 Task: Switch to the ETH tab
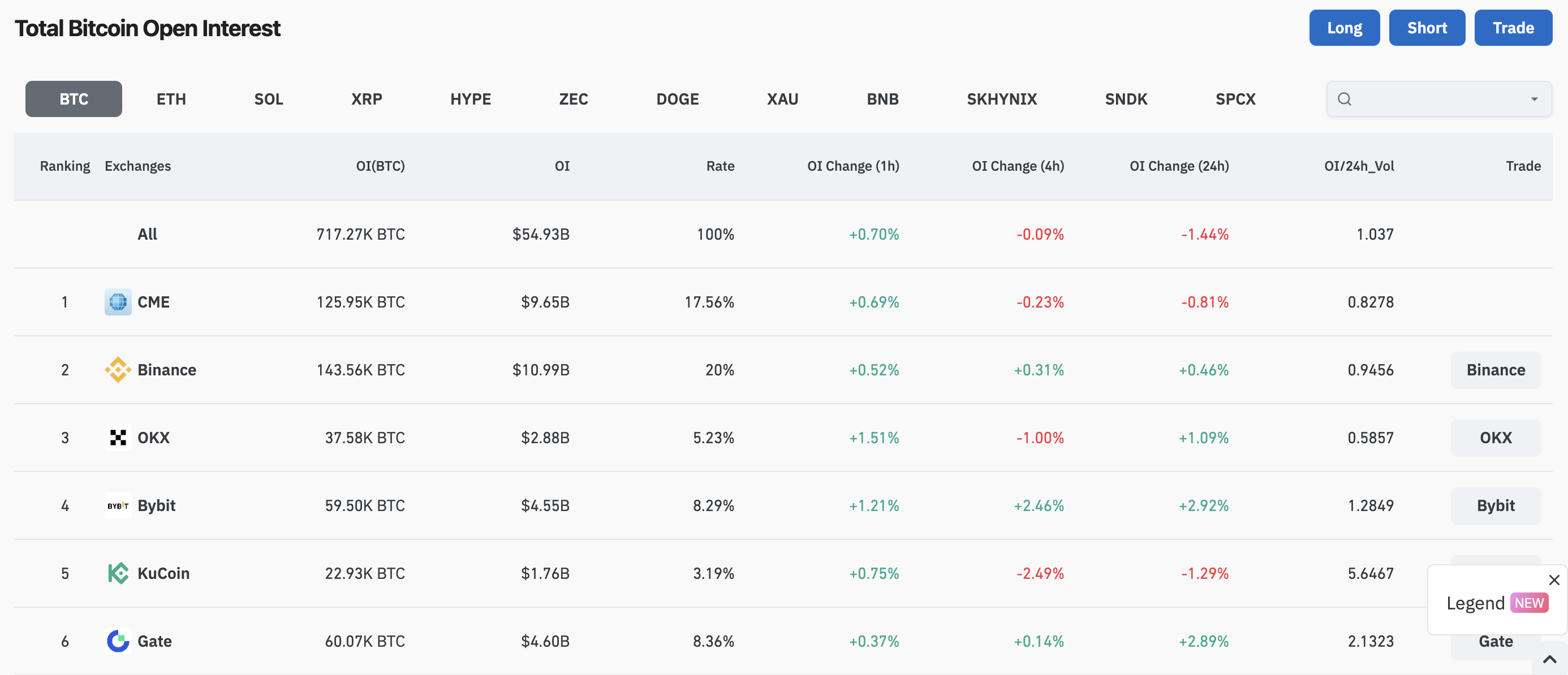[171, 99]
